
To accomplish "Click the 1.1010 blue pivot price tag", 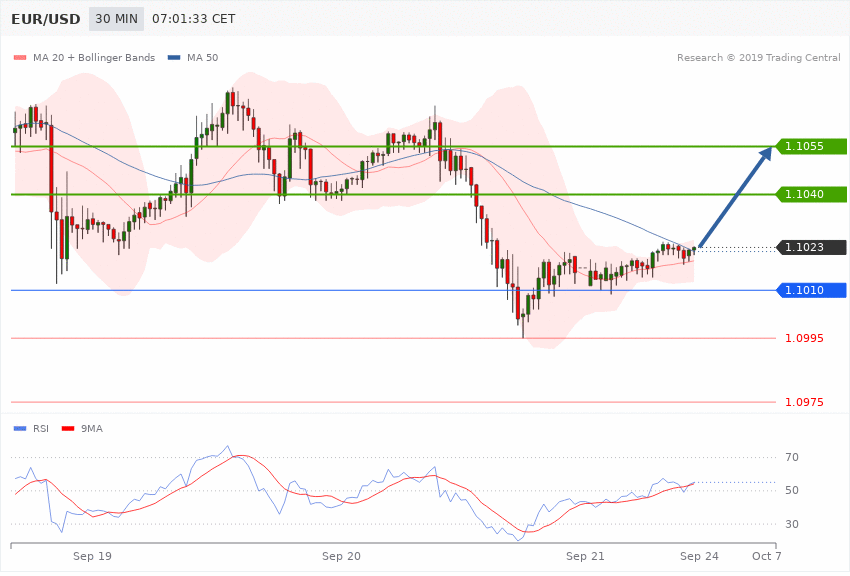I will (x=811, y=290).
